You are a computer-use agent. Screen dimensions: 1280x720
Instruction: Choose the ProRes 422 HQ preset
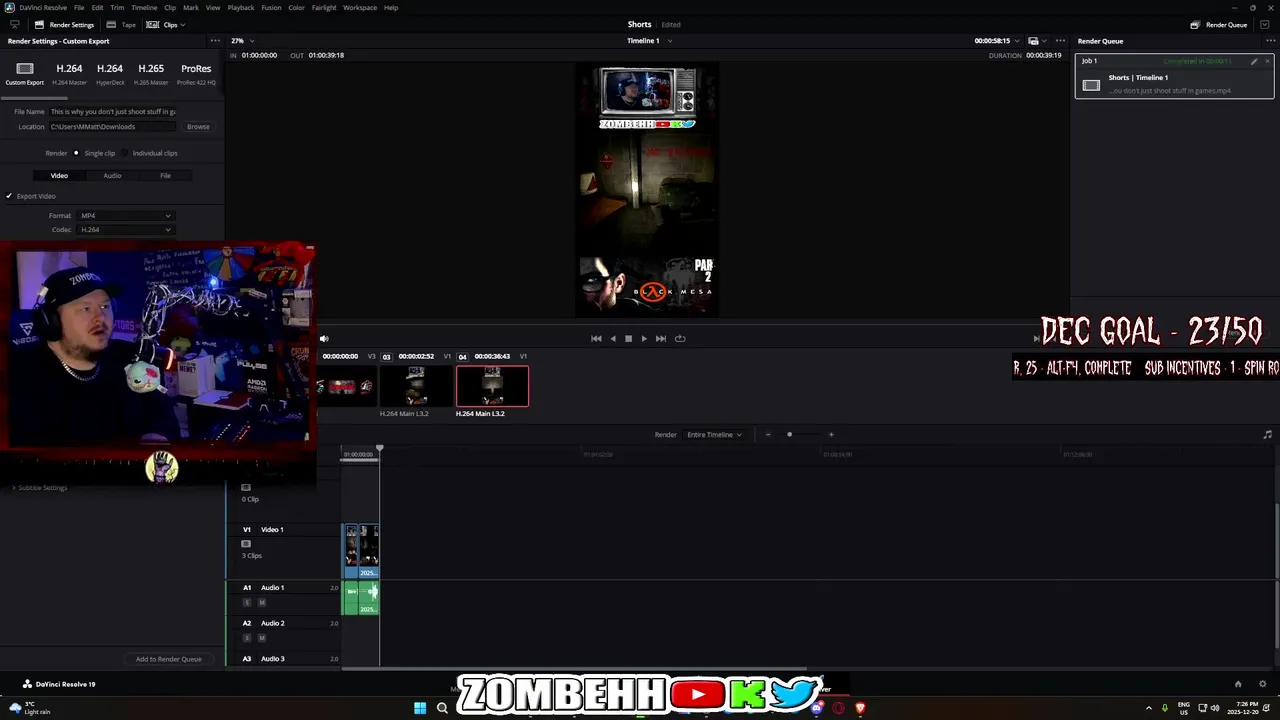(196, 73)
